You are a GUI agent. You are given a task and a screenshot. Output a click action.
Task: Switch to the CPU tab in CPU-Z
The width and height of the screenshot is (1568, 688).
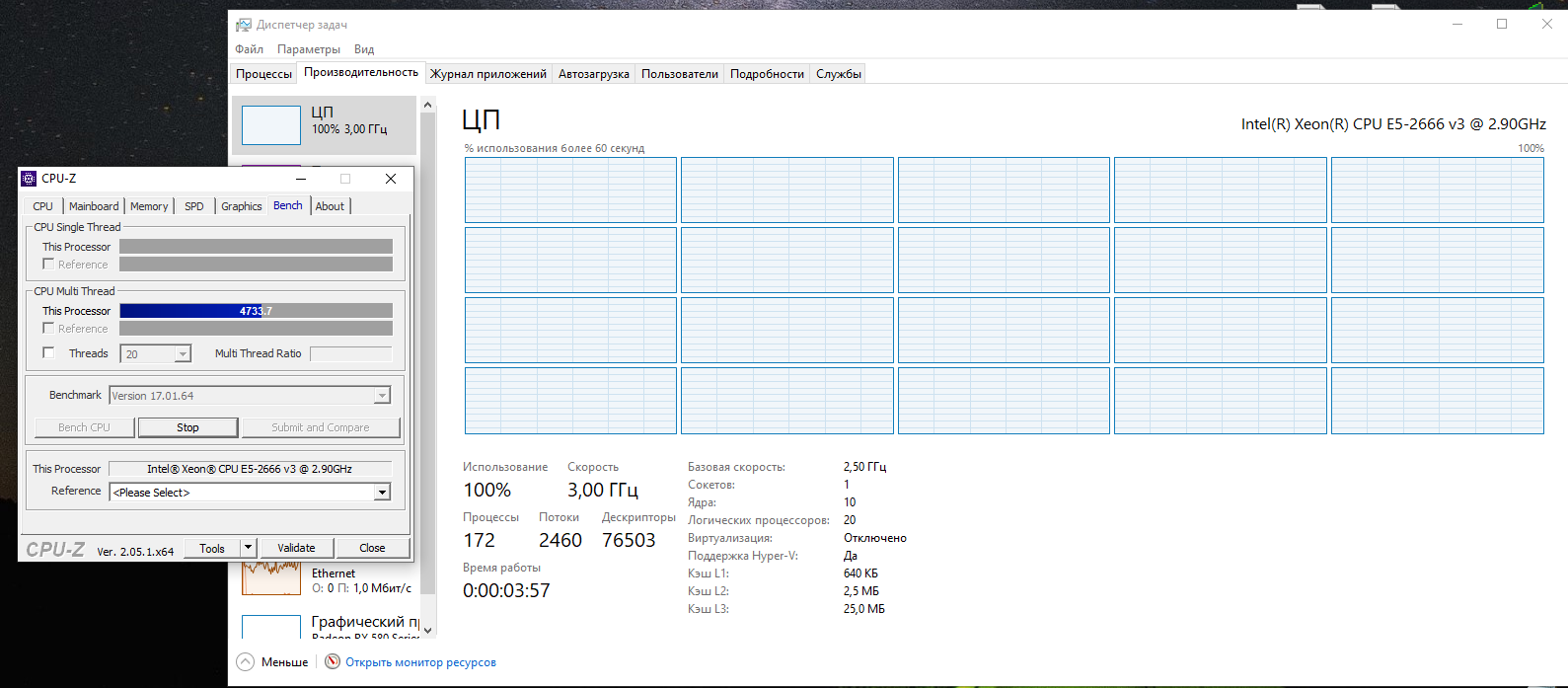click(x=42, y=206)
